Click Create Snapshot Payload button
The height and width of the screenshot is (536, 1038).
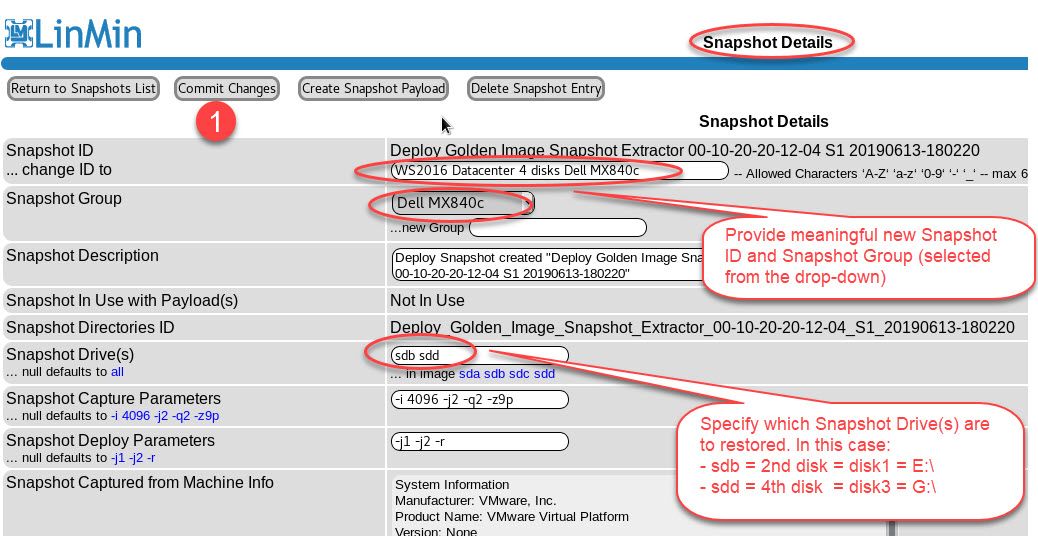tap(373, 89)
